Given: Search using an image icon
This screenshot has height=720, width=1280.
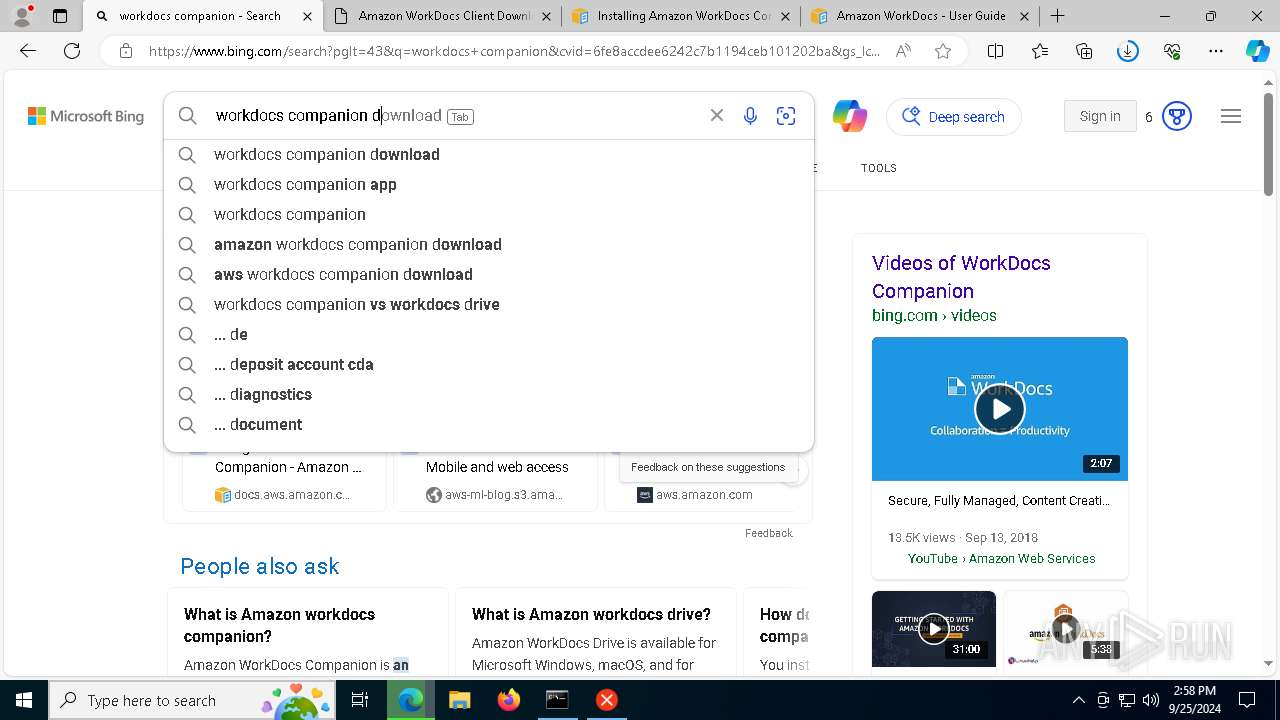Looking at the screenshot, I should pyautogui.click(x=786, y=116).
